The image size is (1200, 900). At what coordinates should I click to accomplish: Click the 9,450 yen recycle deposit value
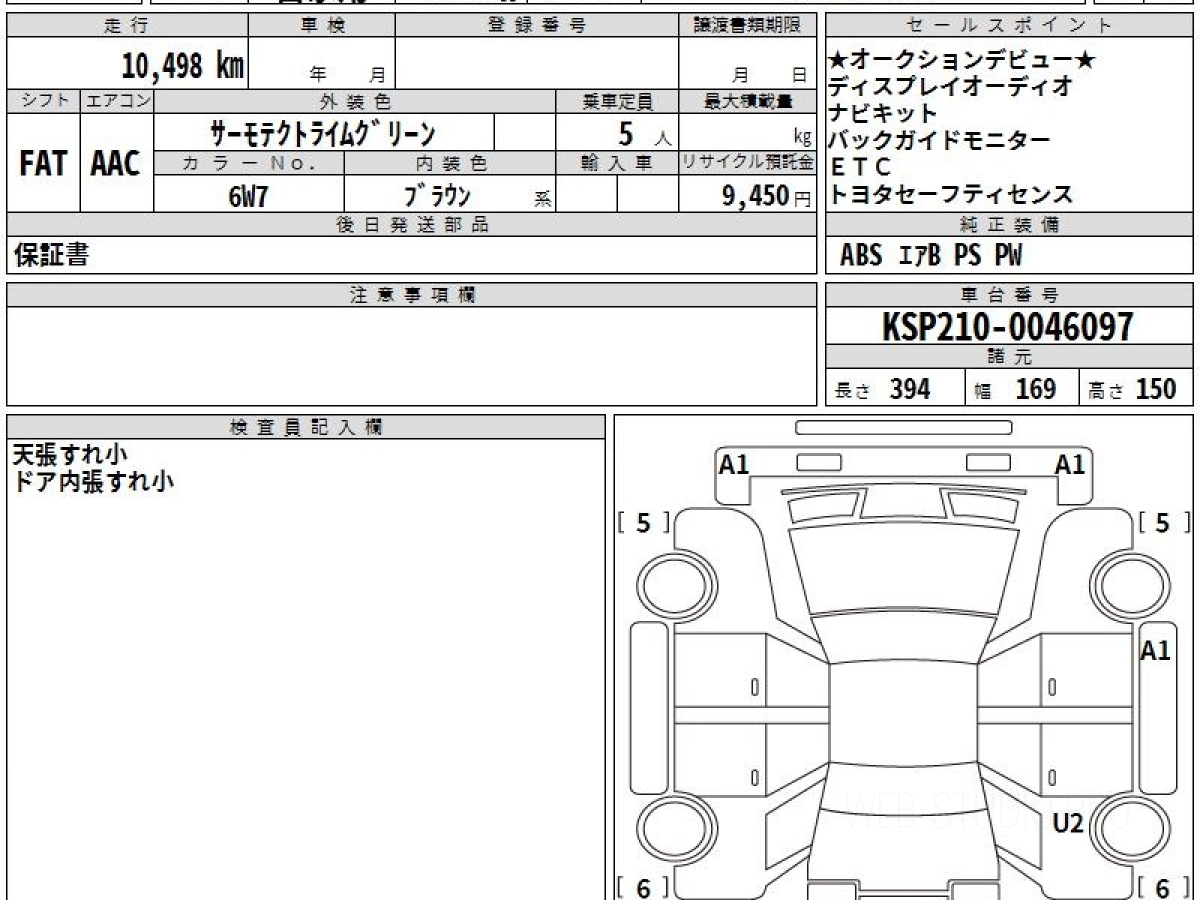click(x=756, y=196)
